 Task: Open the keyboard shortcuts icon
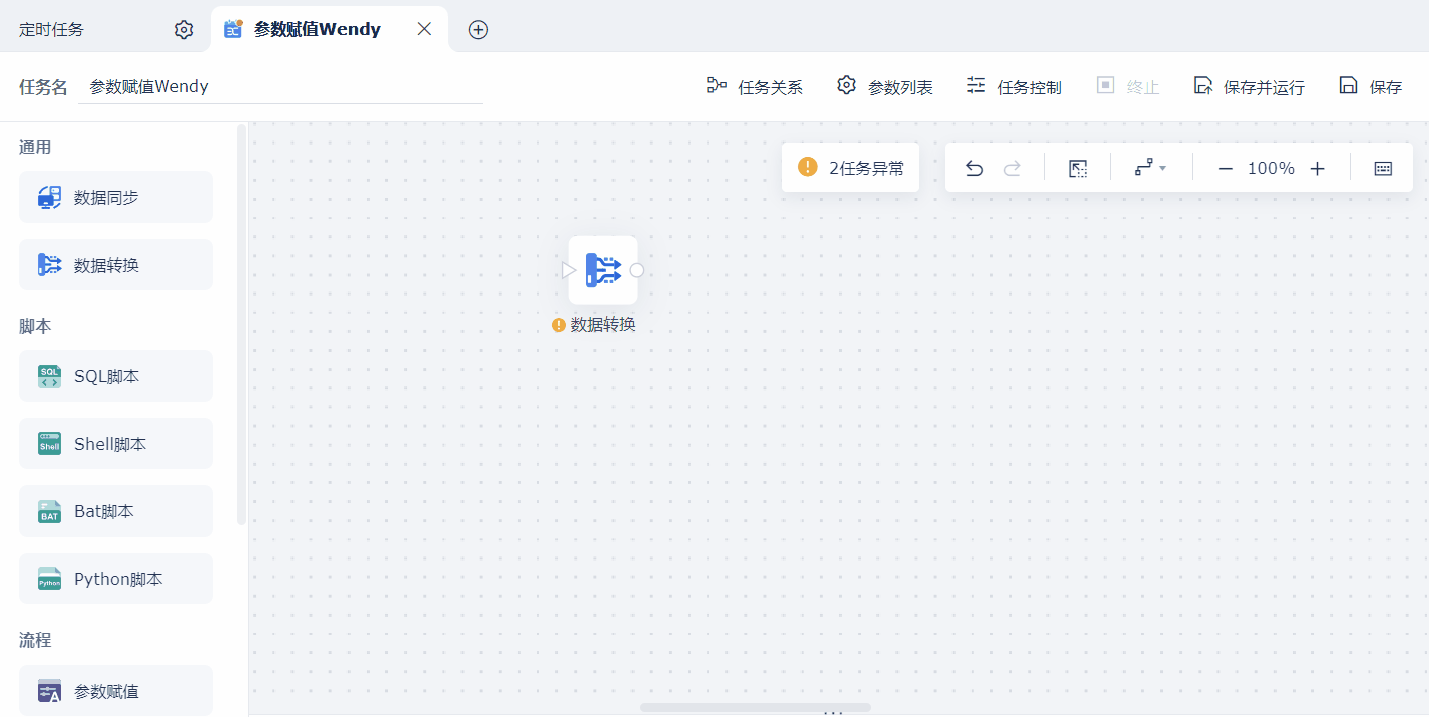1383,168
